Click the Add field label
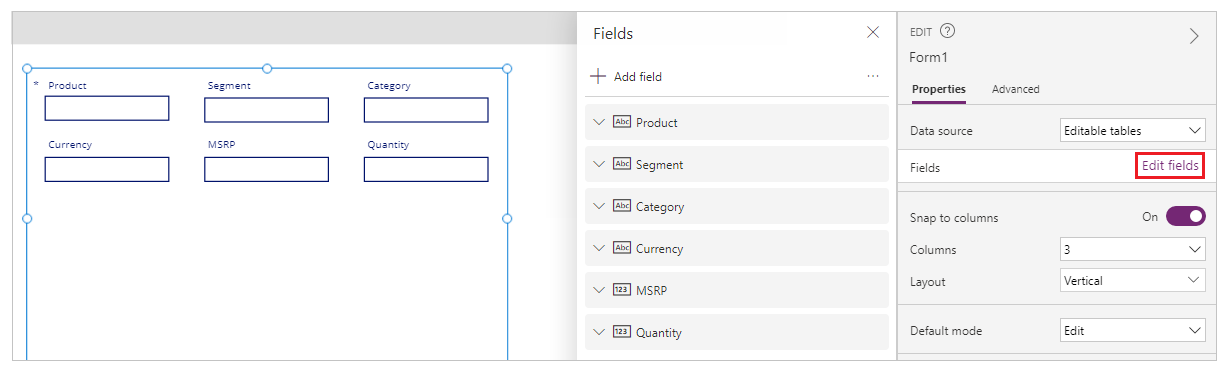The image size is (1231, 374). [638, 77]
